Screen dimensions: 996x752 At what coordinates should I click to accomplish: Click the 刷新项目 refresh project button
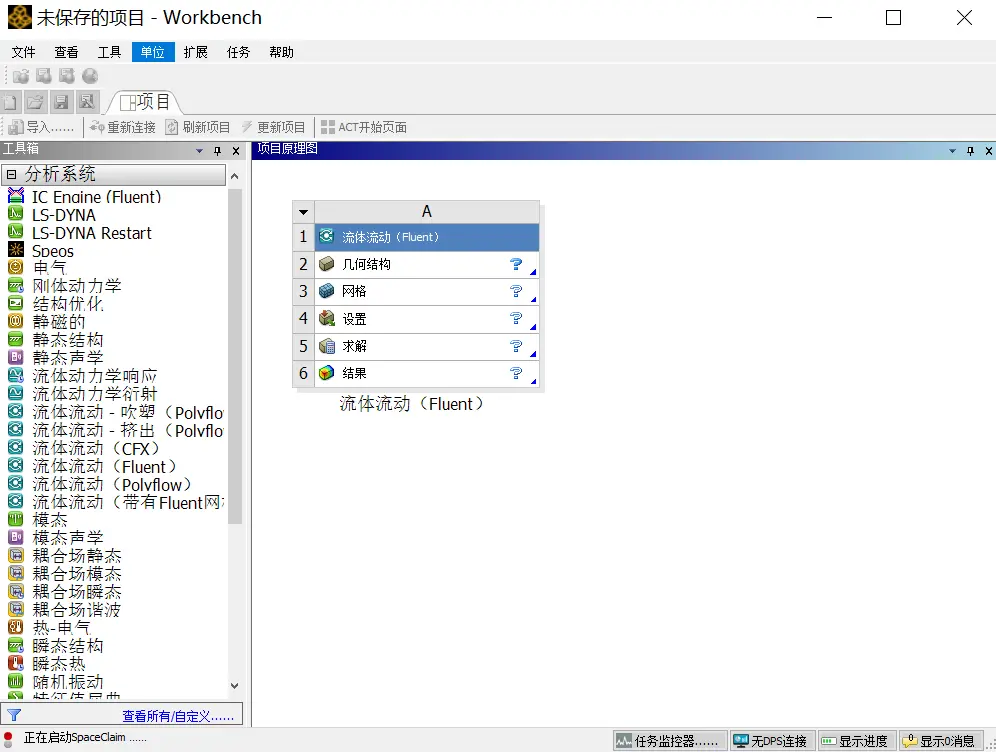click(x=198, y=127)
